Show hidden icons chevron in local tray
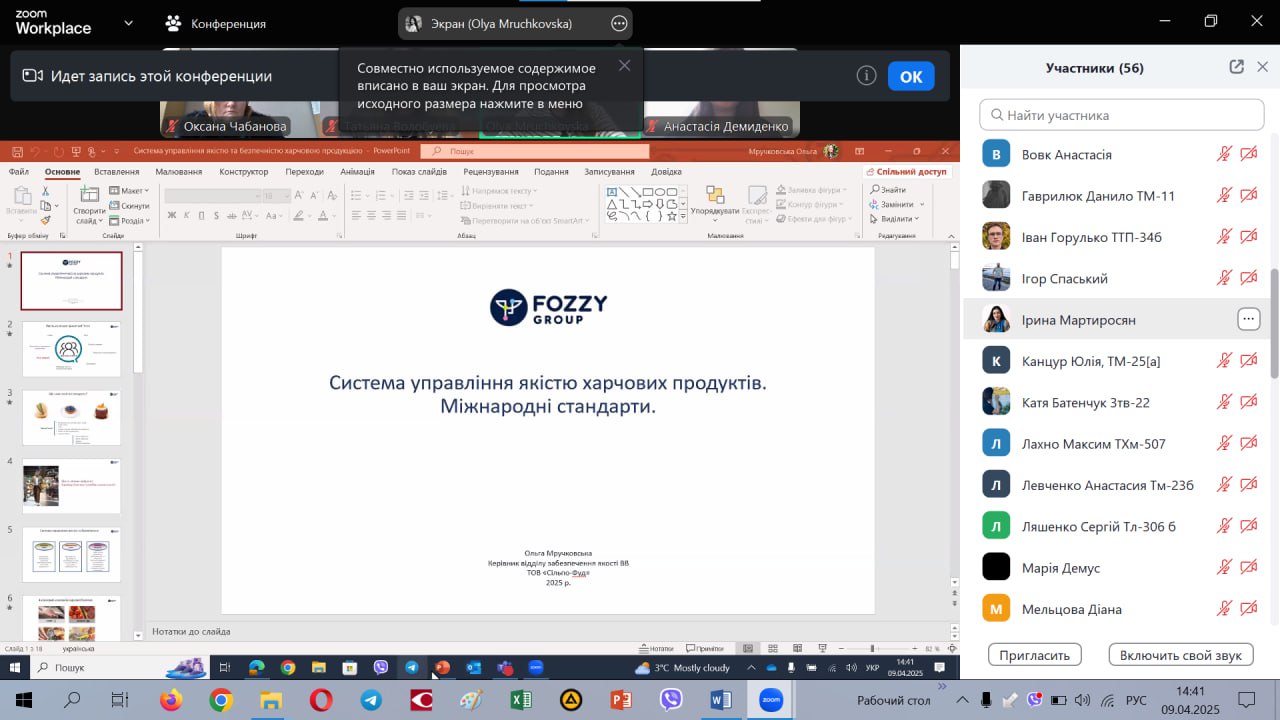Viewport: 1280px width, 720px height. [962, 700]
